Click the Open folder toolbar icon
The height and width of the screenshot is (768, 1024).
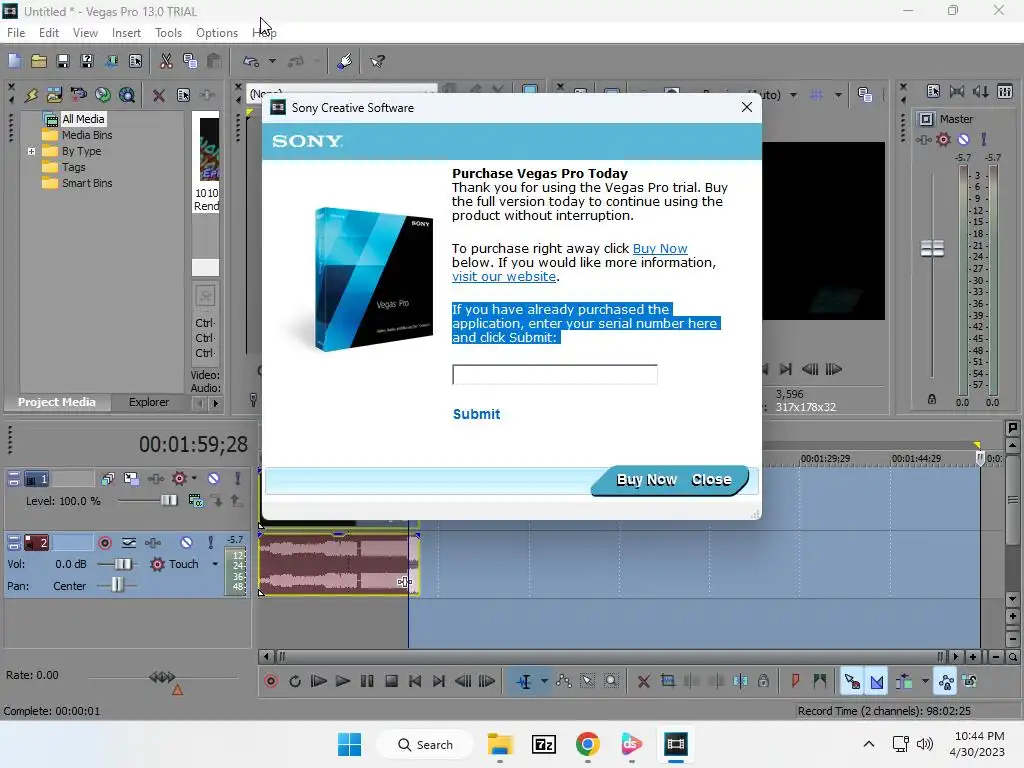point(39,61)
